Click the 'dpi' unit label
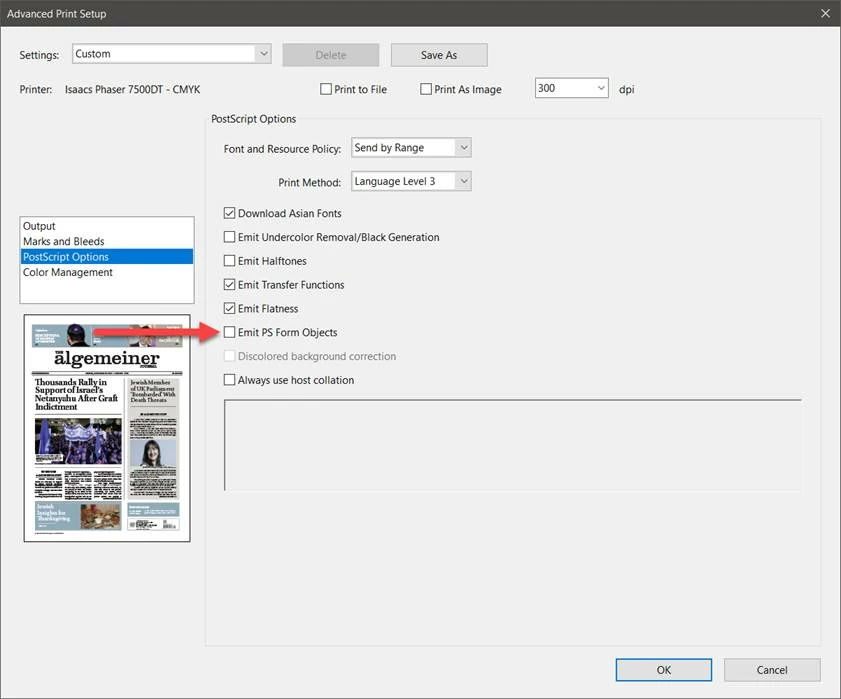The height and width of the screenshot is (699, 841). click(626, 89)
